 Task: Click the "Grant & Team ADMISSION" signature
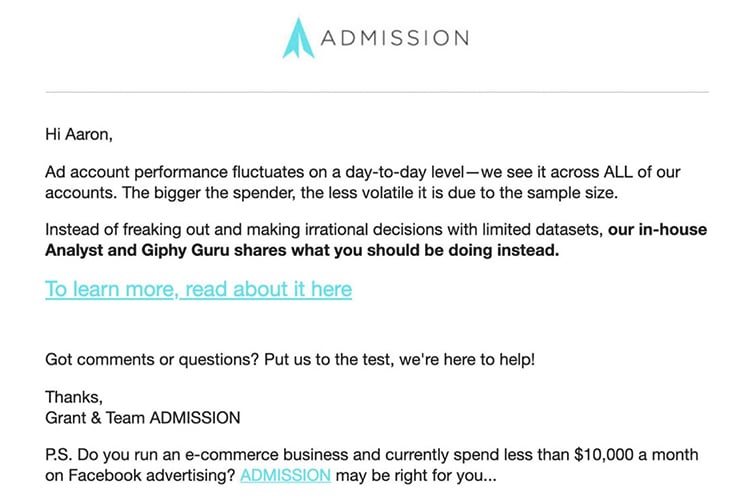(143, 417)
